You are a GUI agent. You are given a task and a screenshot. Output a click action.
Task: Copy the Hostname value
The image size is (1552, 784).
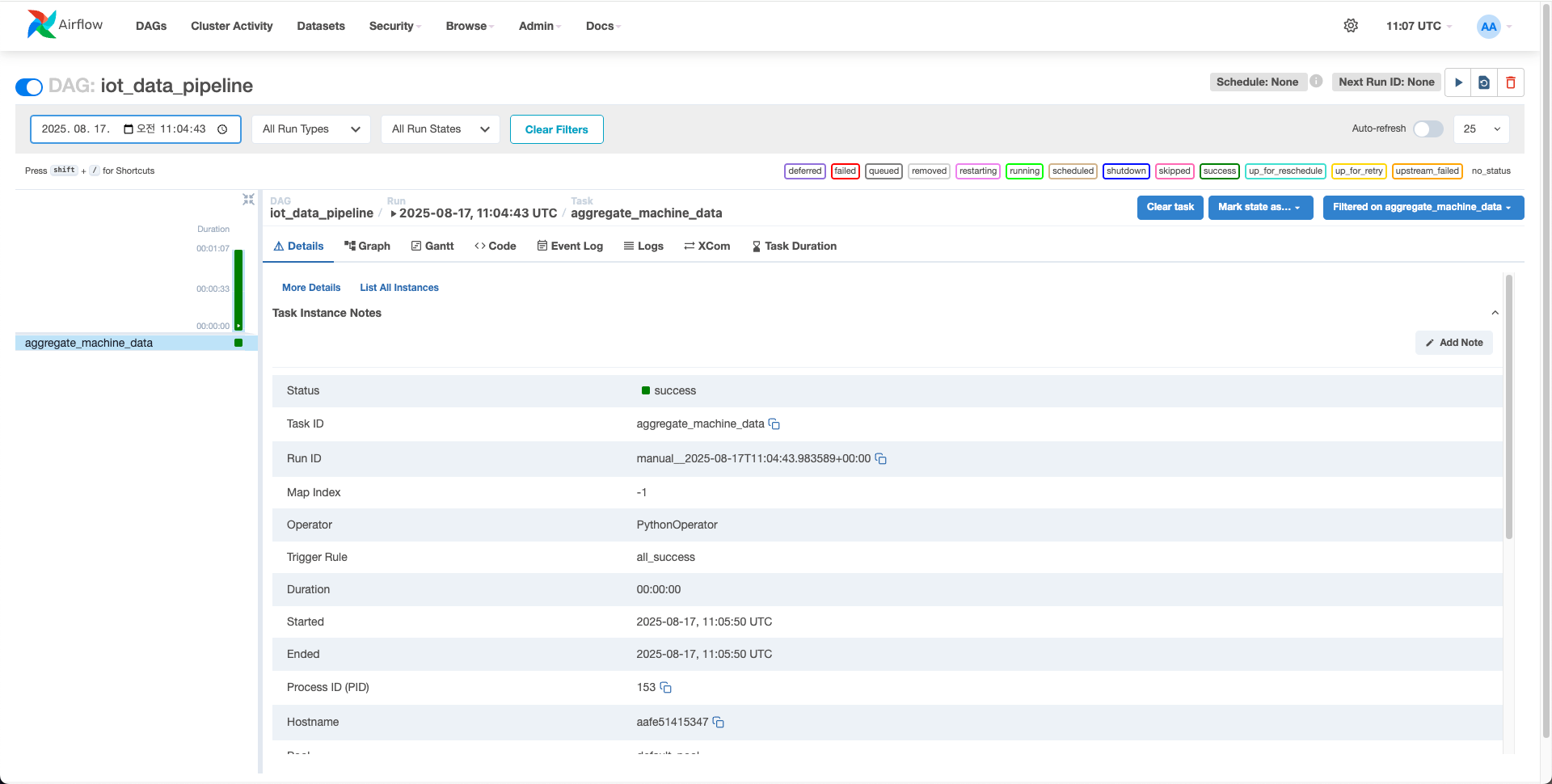(719, 723)
